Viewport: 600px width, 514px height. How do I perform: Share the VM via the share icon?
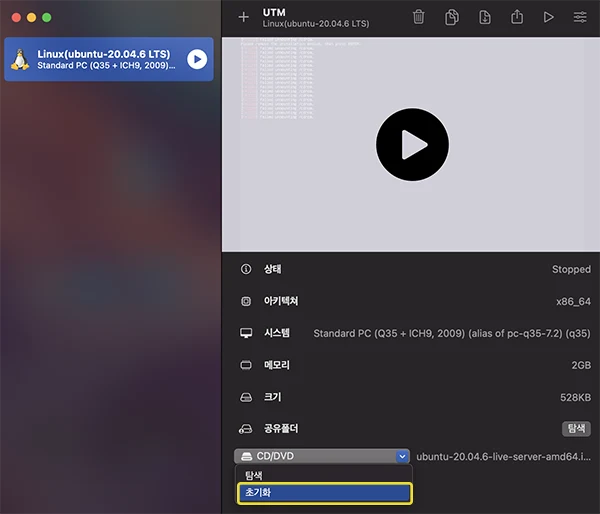point(517,17)
